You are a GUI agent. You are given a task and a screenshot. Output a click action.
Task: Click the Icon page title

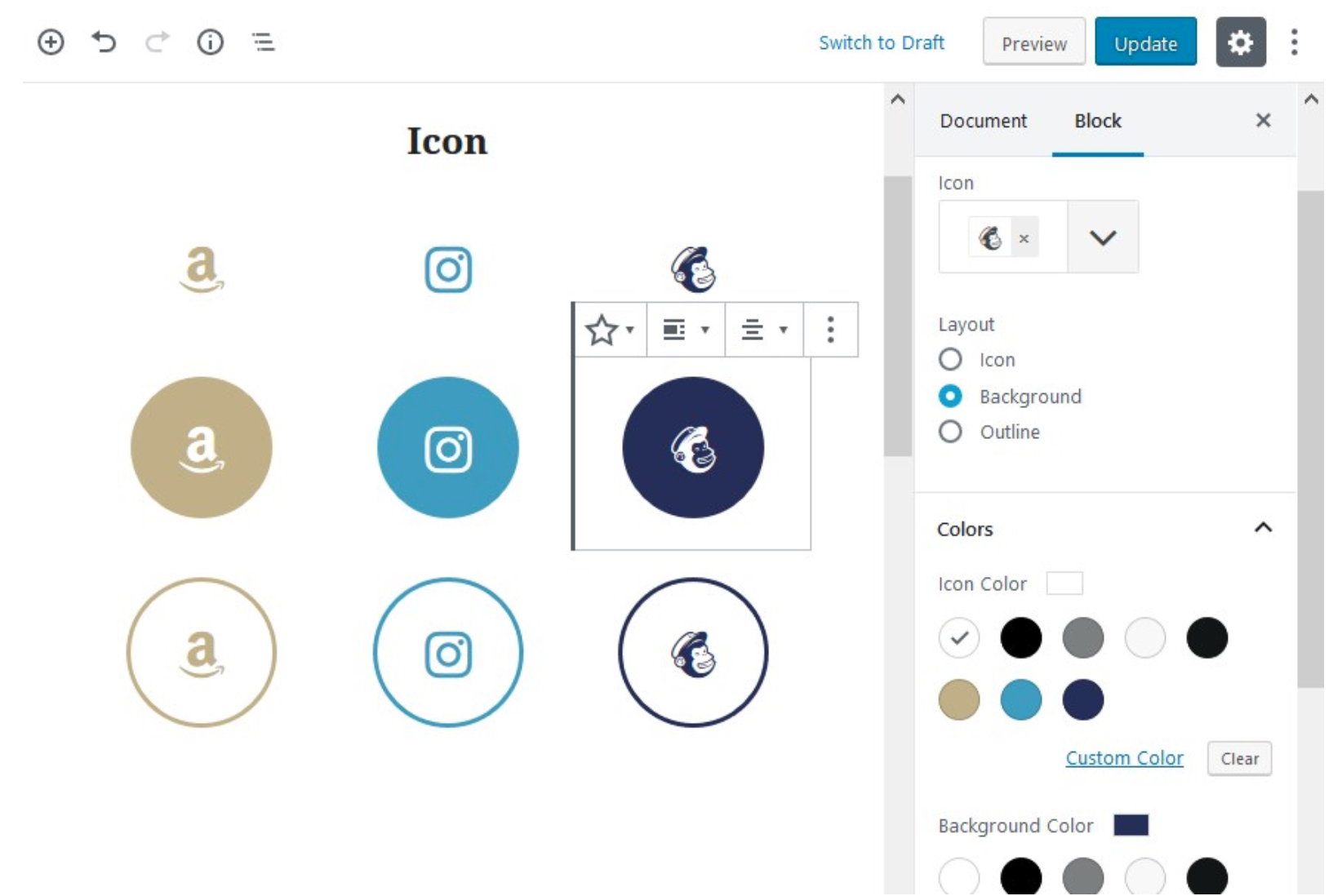[447, 141]
